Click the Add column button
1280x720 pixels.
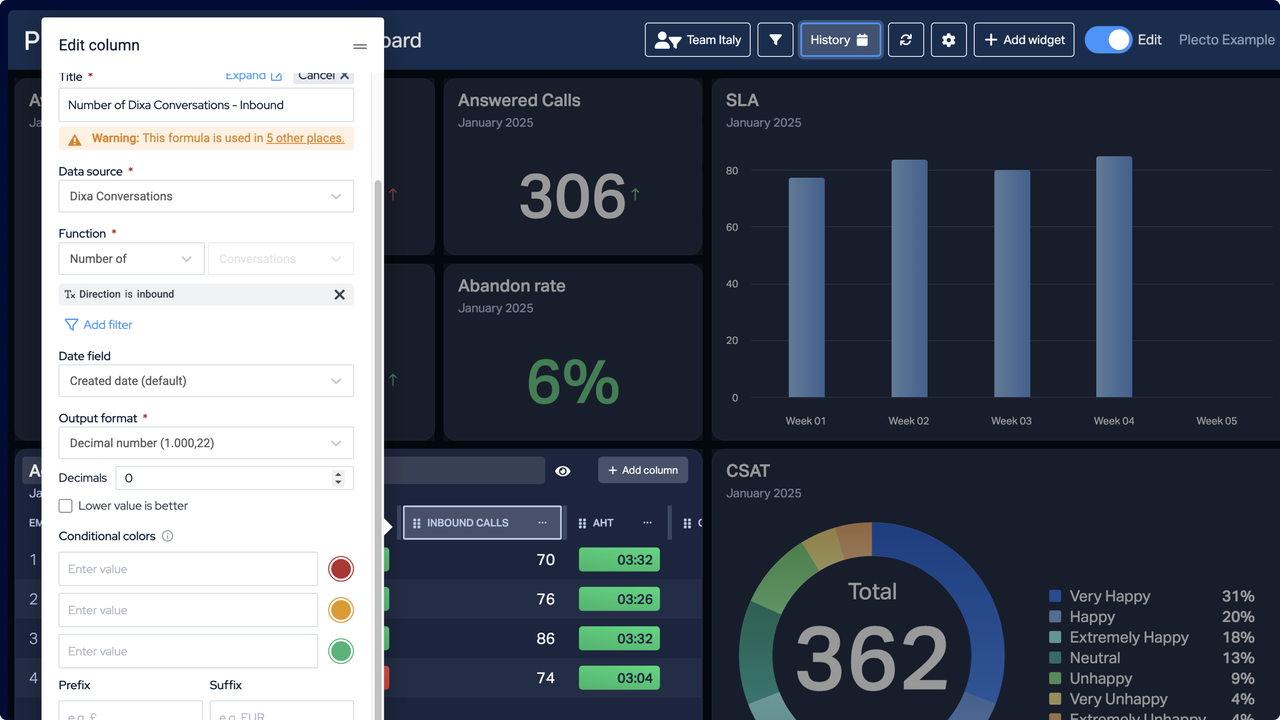coord(643,470)
